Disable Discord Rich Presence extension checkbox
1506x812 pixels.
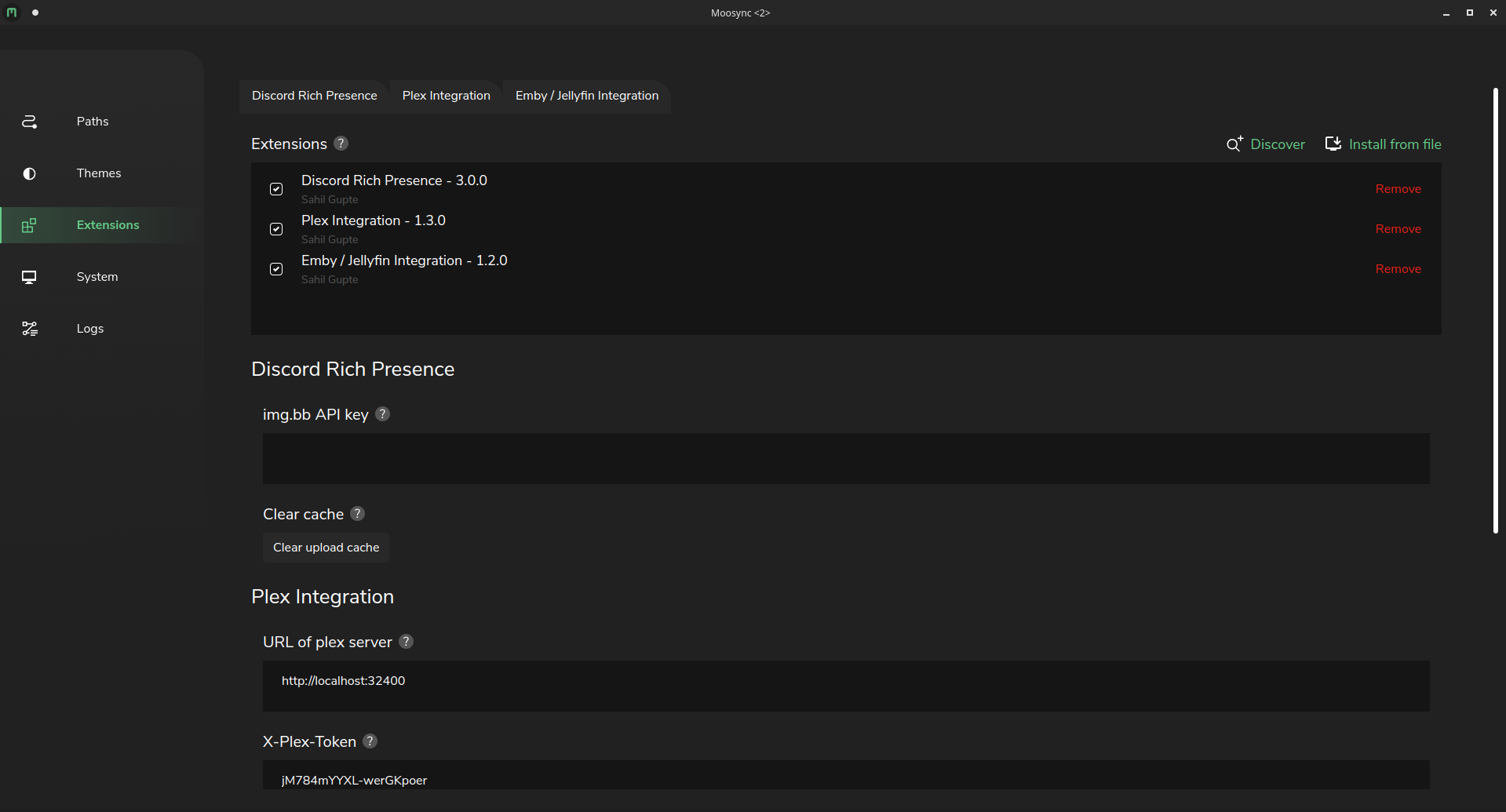click(x=276, y=189)
